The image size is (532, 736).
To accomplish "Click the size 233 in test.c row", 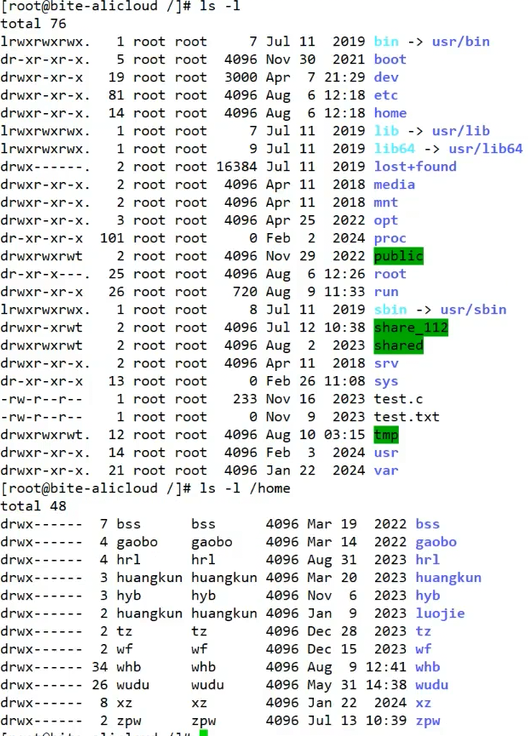I will tap(245, 399).
